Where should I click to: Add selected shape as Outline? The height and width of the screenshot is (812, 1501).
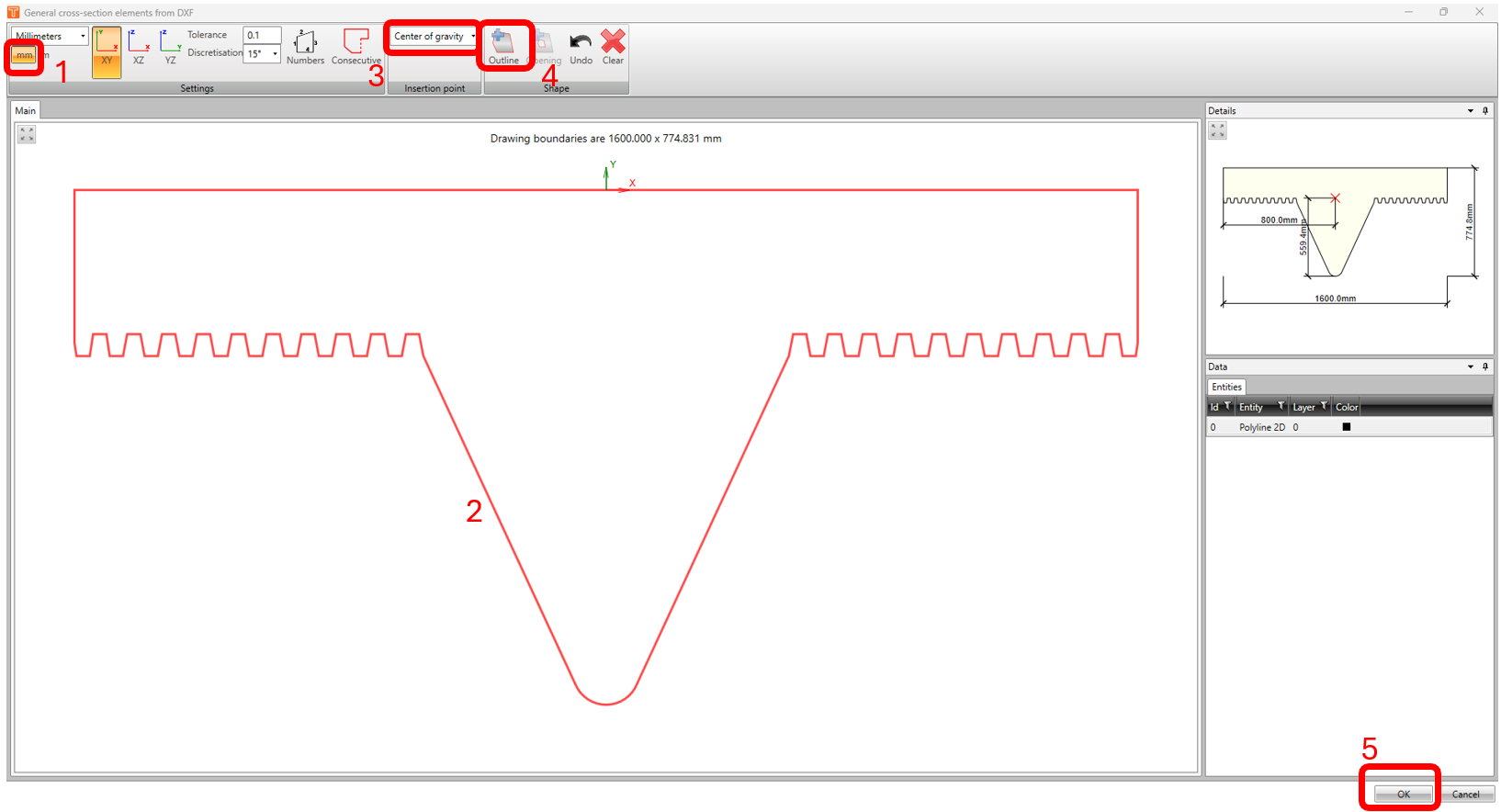503,47
